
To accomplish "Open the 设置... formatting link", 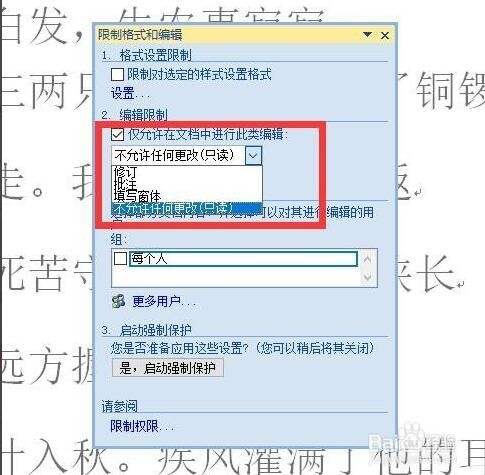I will pos(130,94).
